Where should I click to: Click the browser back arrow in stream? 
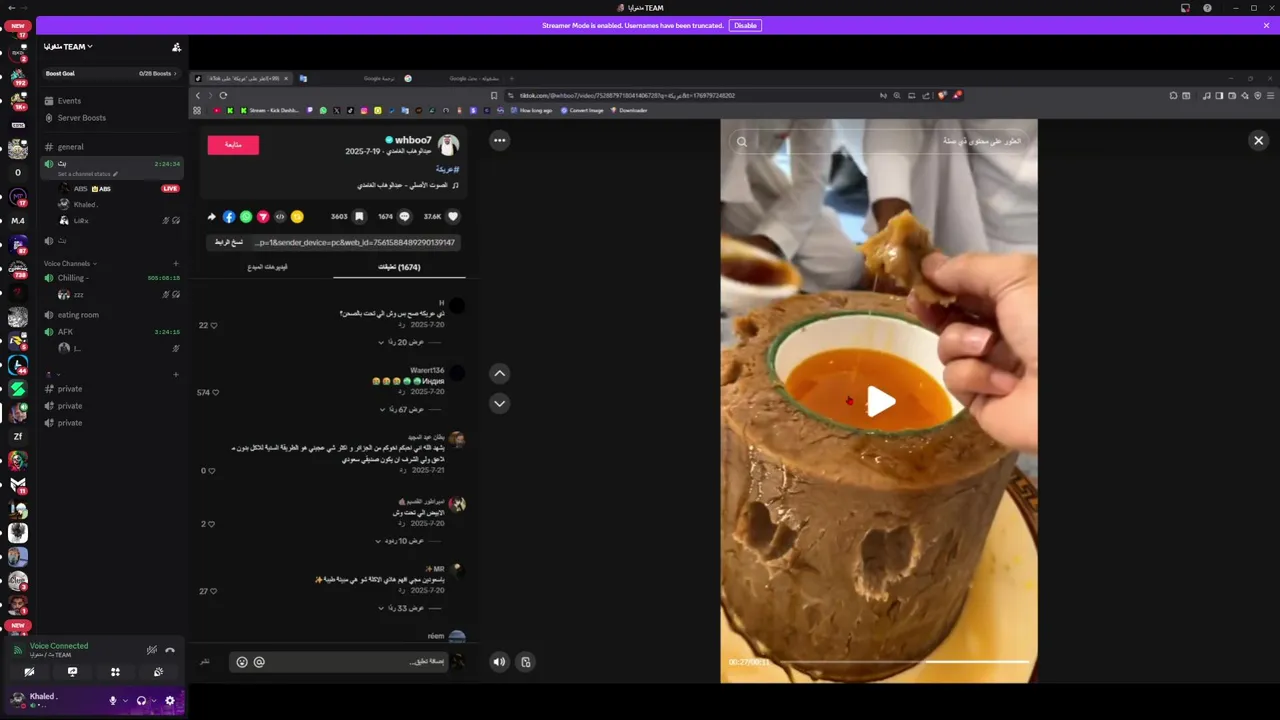[198, 95]
